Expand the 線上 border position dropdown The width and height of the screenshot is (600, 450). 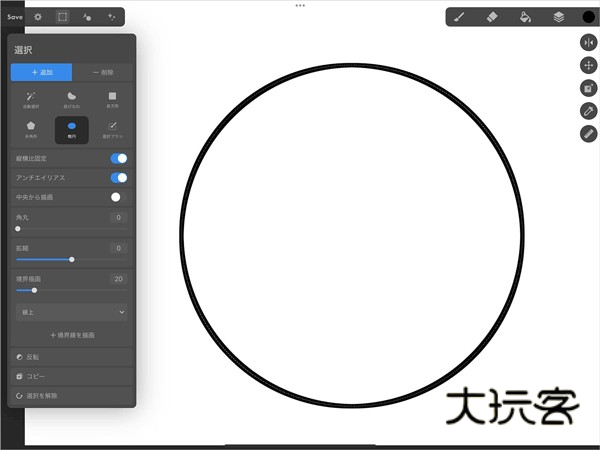pos(71,312)
